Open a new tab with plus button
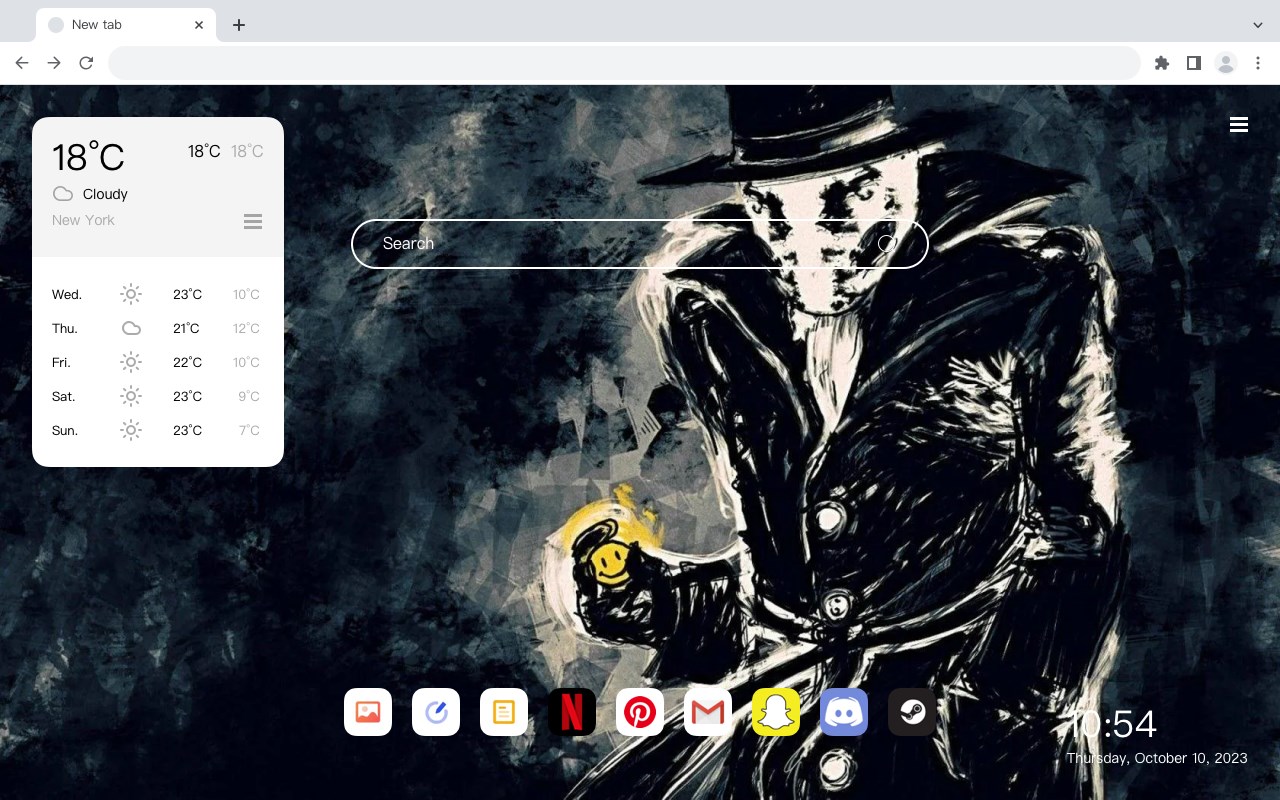The image size is (1280, 800). point(238,25)
